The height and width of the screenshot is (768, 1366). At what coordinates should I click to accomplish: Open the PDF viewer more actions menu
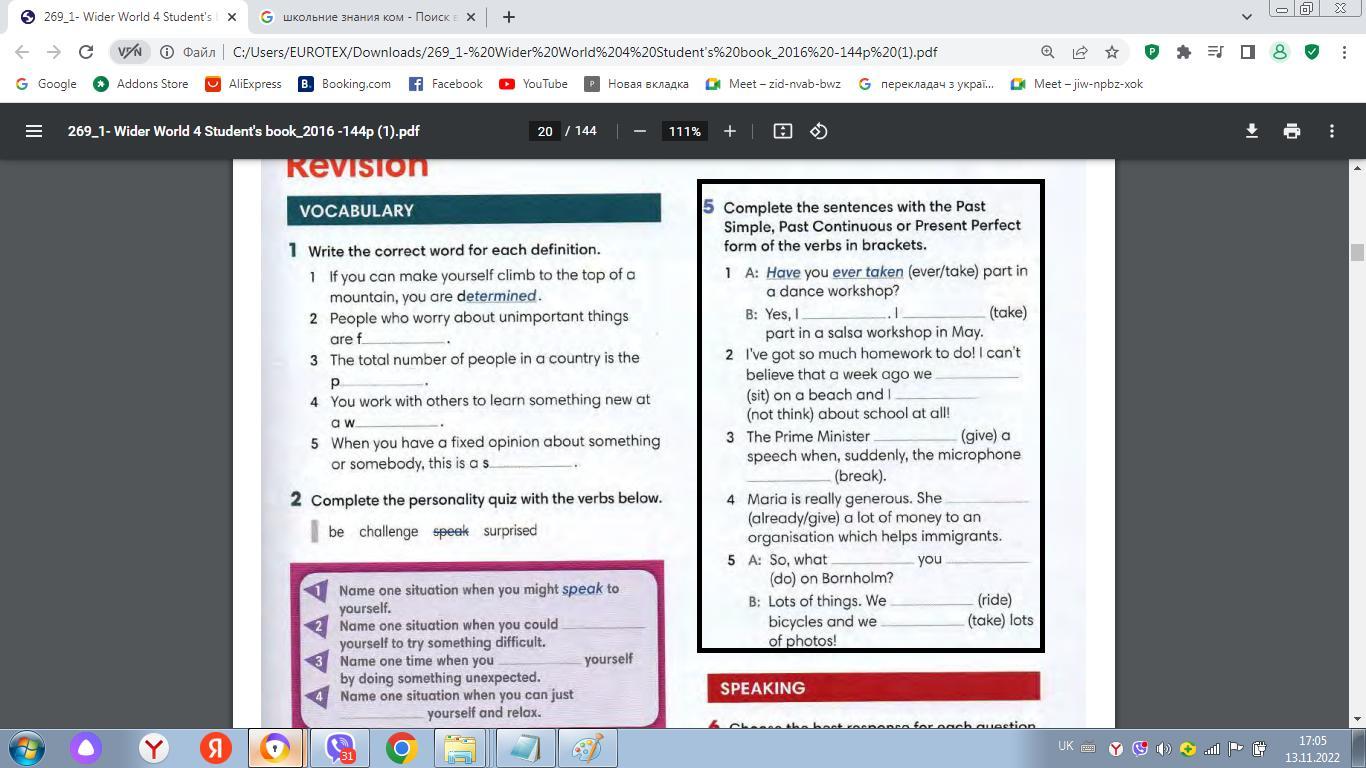coord(1332,131)
